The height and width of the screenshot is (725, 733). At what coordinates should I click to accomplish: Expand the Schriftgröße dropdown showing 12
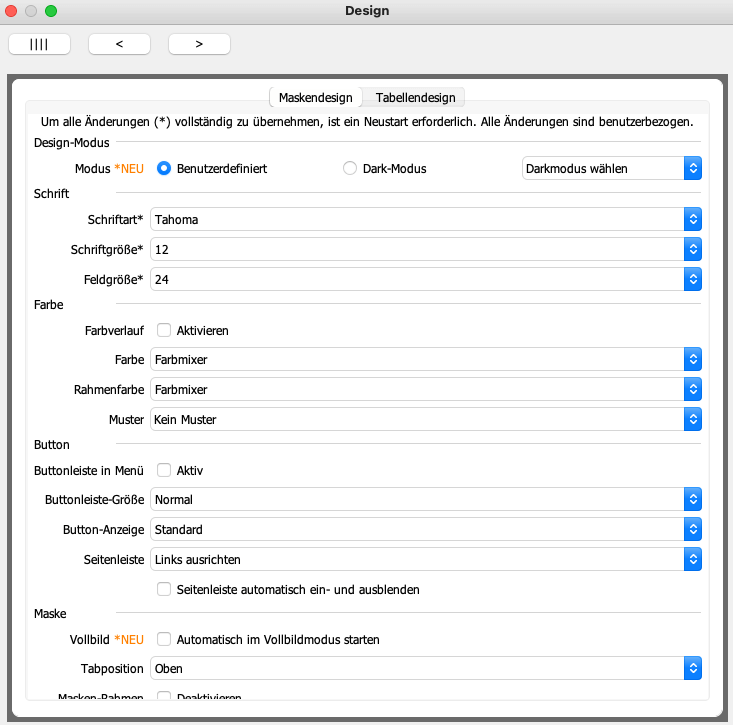click(x=426, y=249)
